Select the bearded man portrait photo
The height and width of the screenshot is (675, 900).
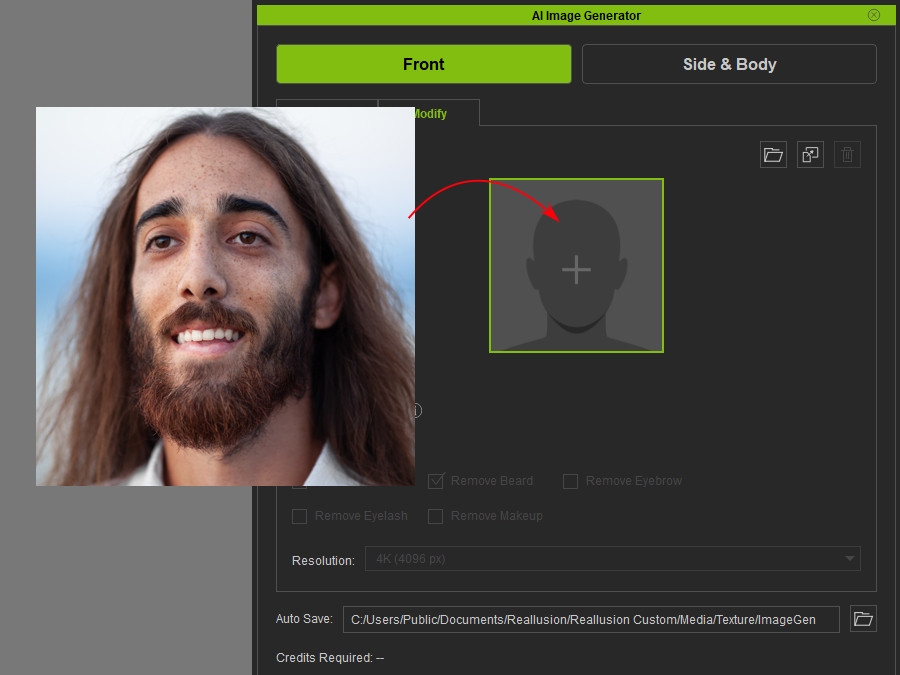click(x=225, y=296)
